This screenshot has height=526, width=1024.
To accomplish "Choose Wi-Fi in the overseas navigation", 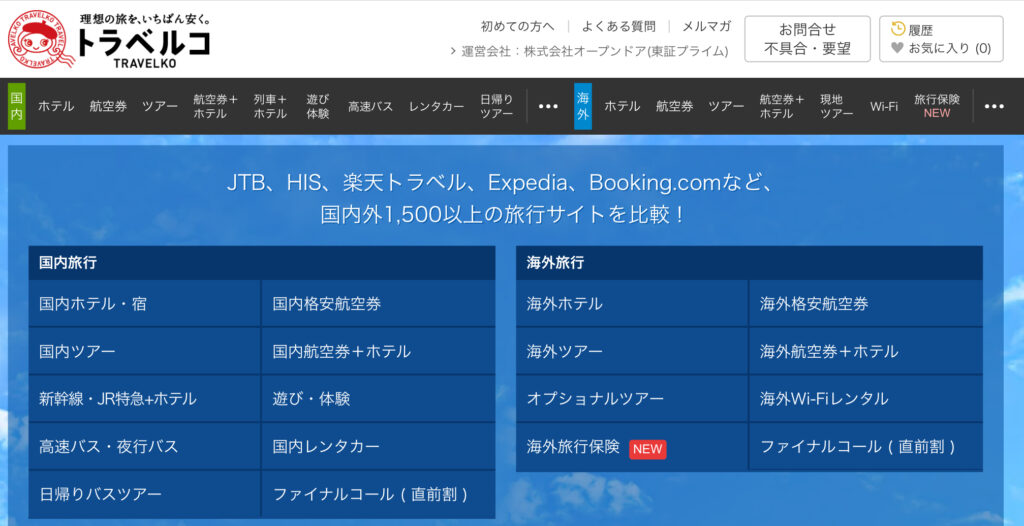I will [883, 106].
